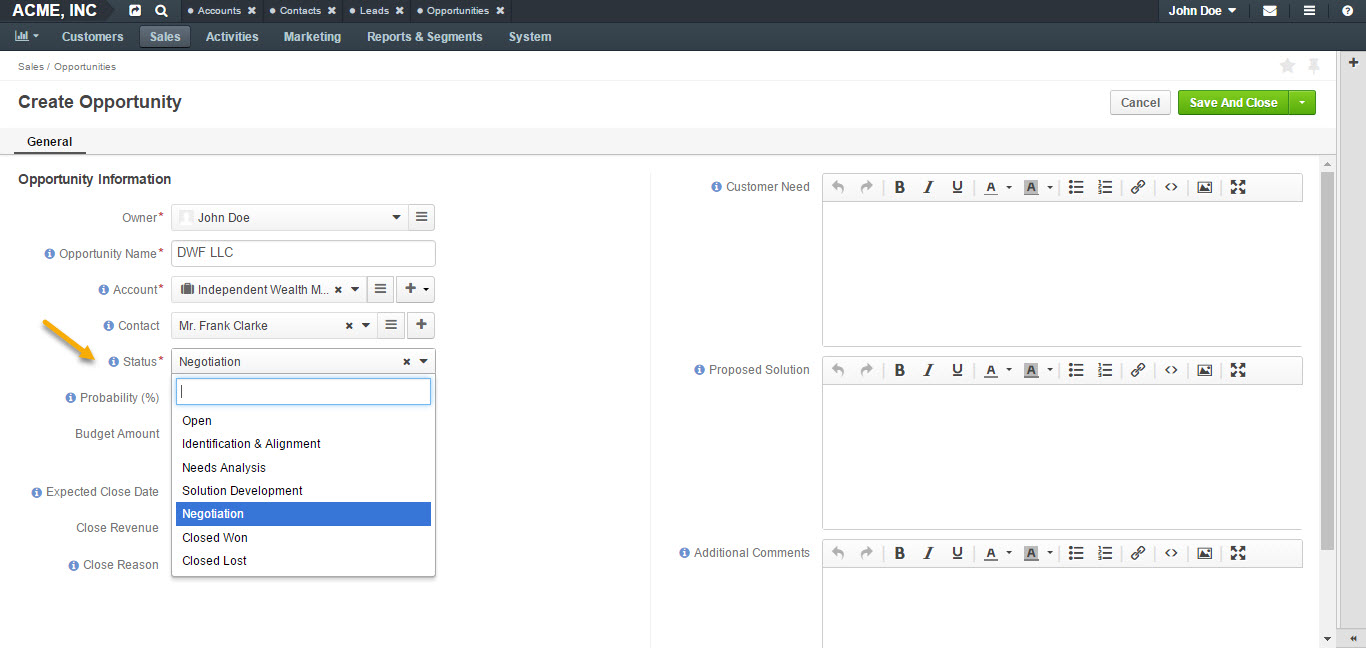Close the Accounts pinned tab
1366x648 pixels.
252,11
